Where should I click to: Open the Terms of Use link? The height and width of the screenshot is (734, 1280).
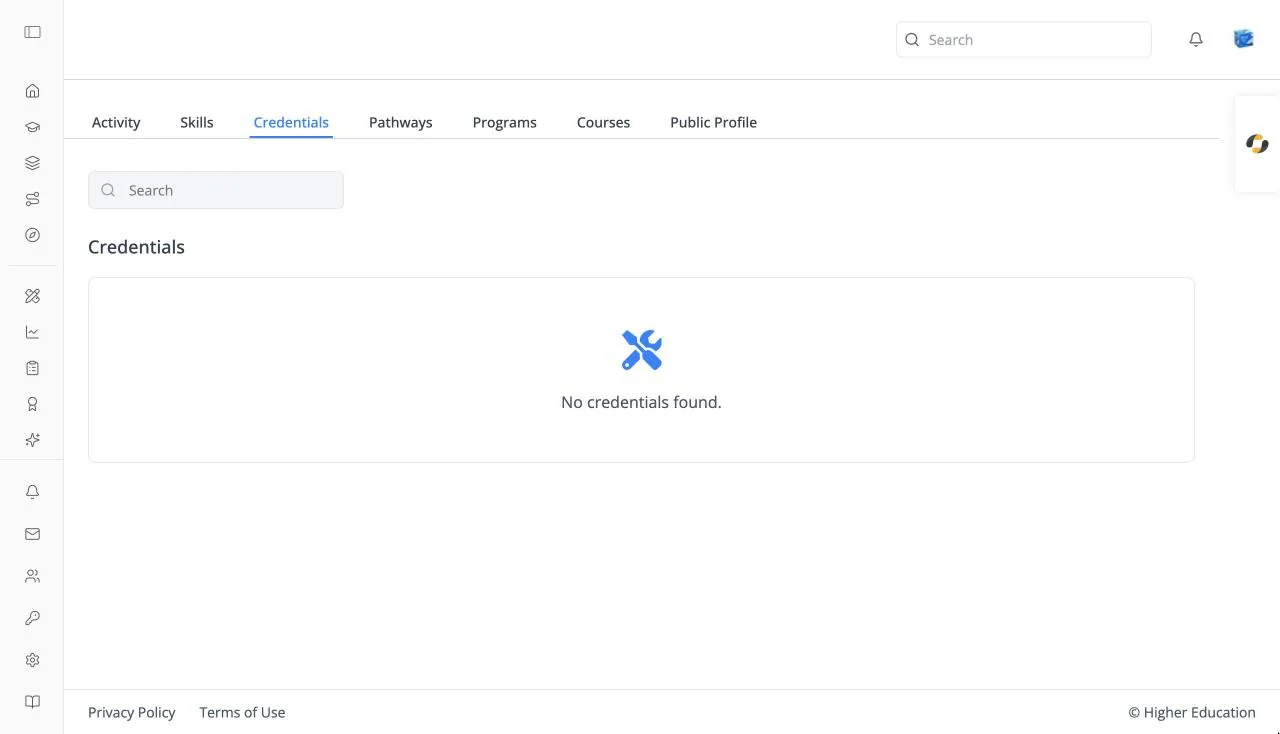click(x=242, y=712)
